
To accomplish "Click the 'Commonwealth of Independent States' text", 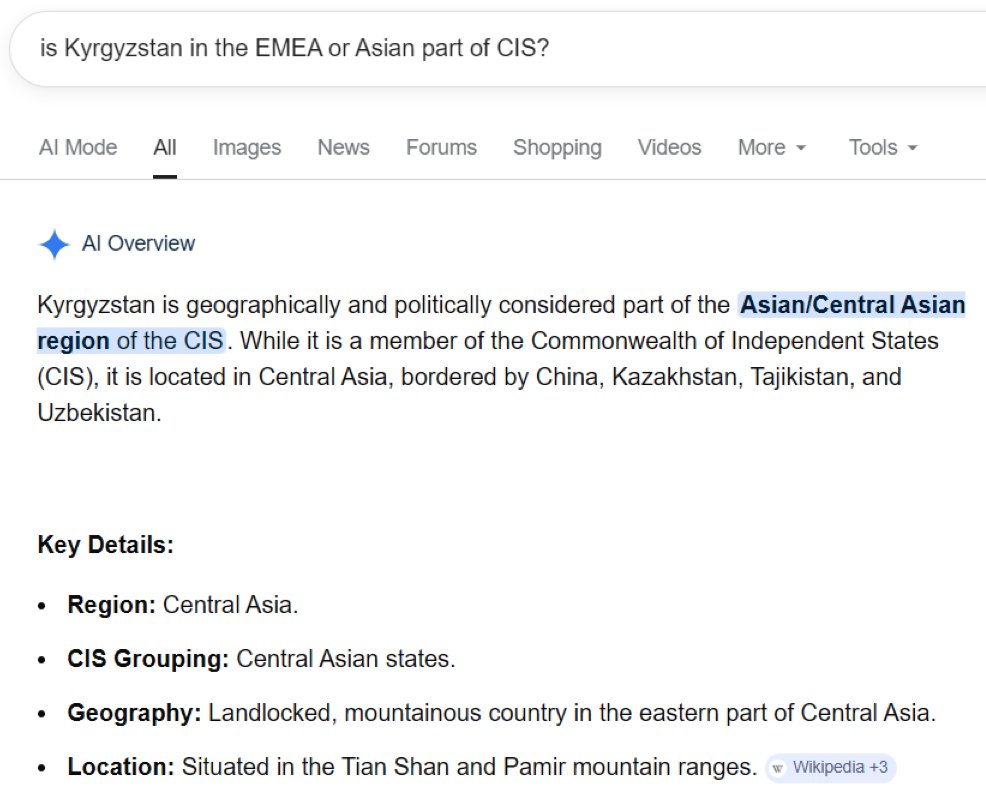I will pos(734,341).
